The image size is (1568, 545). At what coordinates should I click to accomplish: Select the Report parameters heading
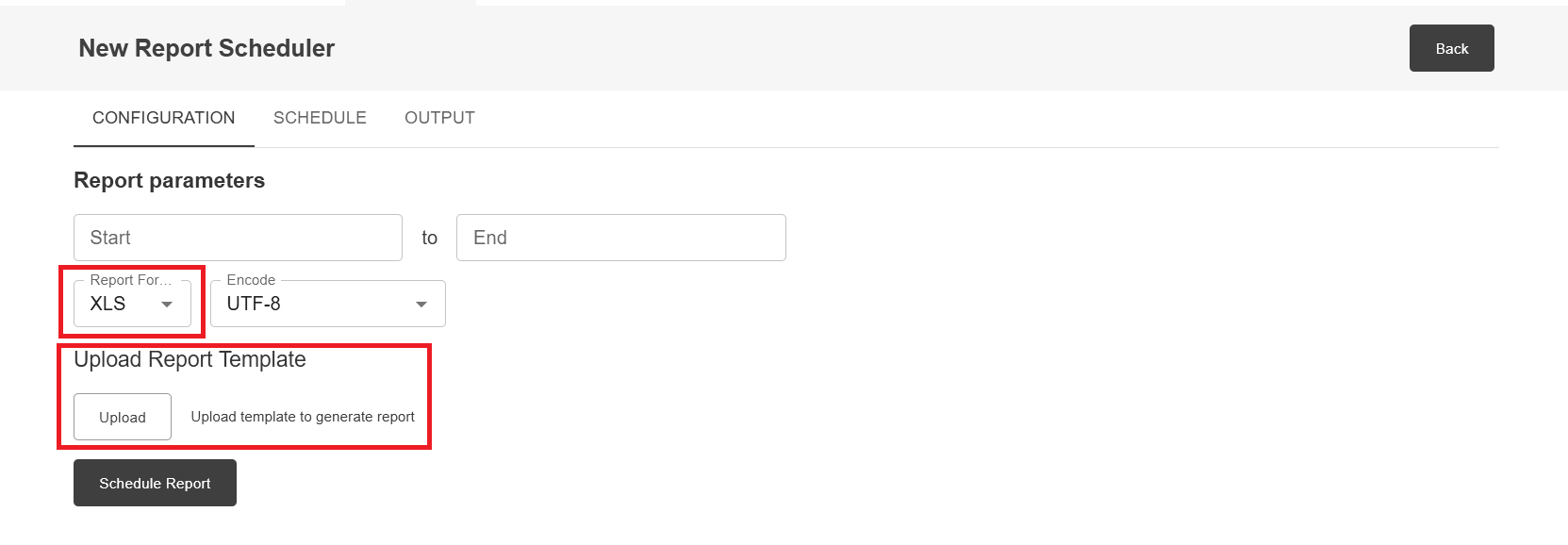click(169, 180)
